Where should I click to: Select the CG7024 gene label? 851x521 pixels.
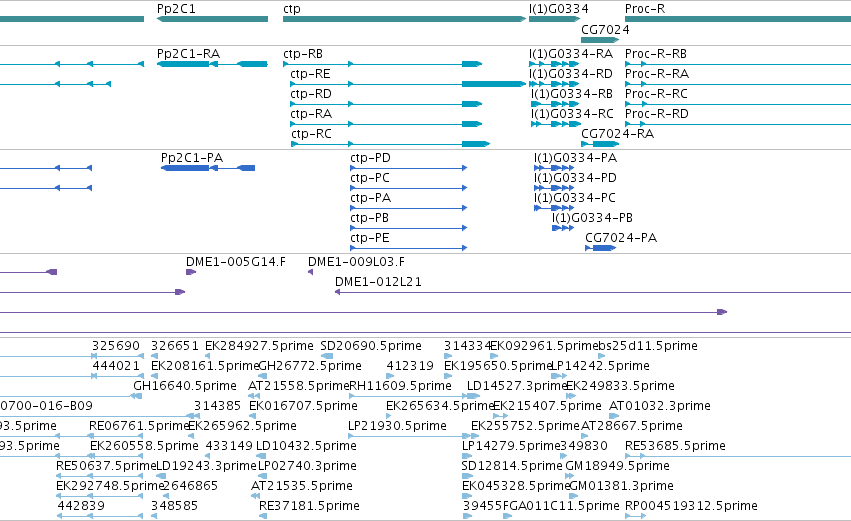tap(605, 29)
